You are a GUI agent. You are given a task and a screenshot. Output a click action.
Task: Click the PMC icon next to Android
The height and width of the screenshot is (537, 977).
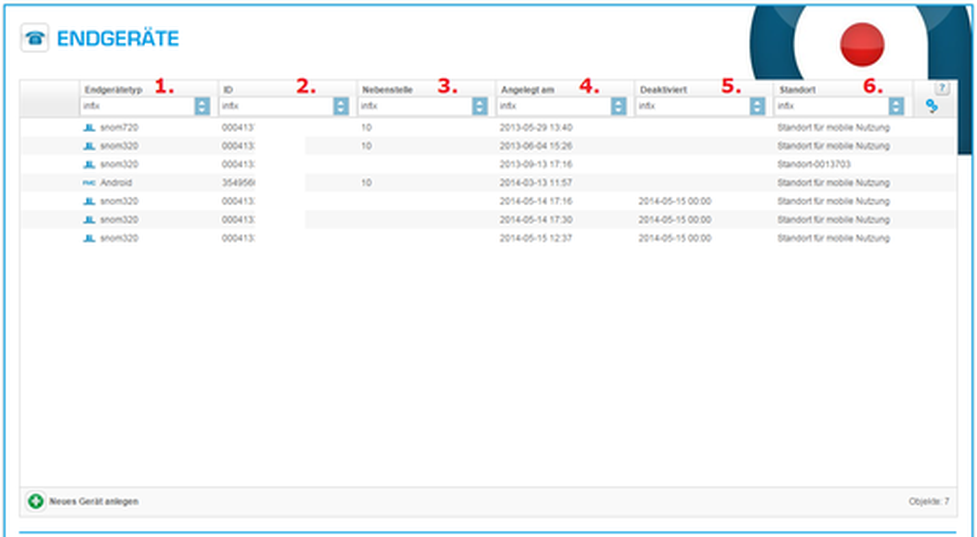point(89,183)
